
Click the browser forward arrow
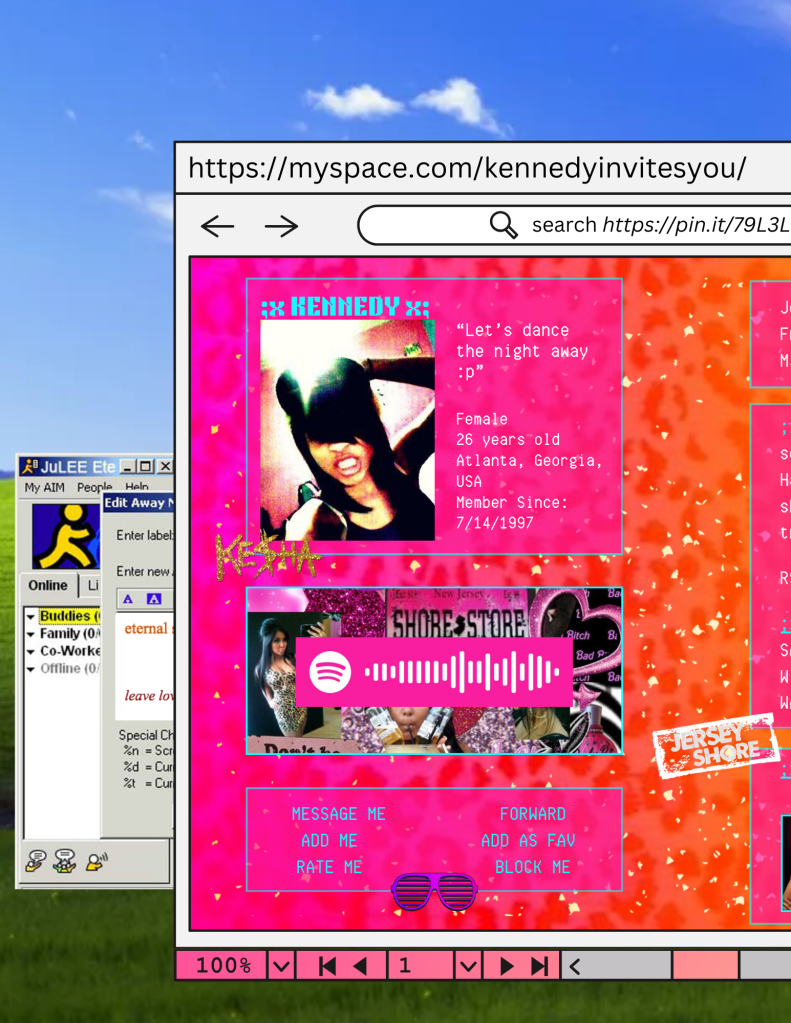[x=281, y=226]
